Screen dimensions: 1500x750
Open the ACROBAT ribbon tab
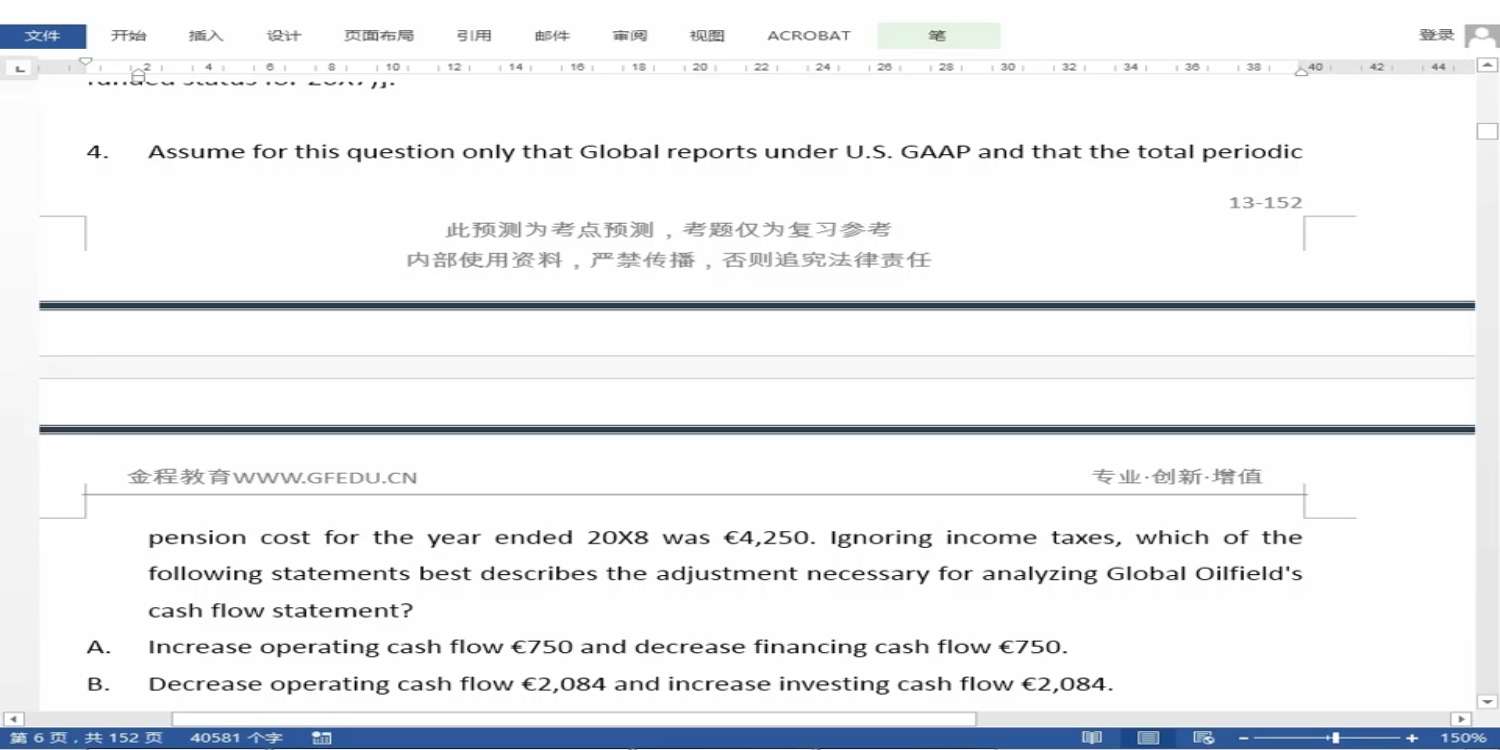[808, 36]
